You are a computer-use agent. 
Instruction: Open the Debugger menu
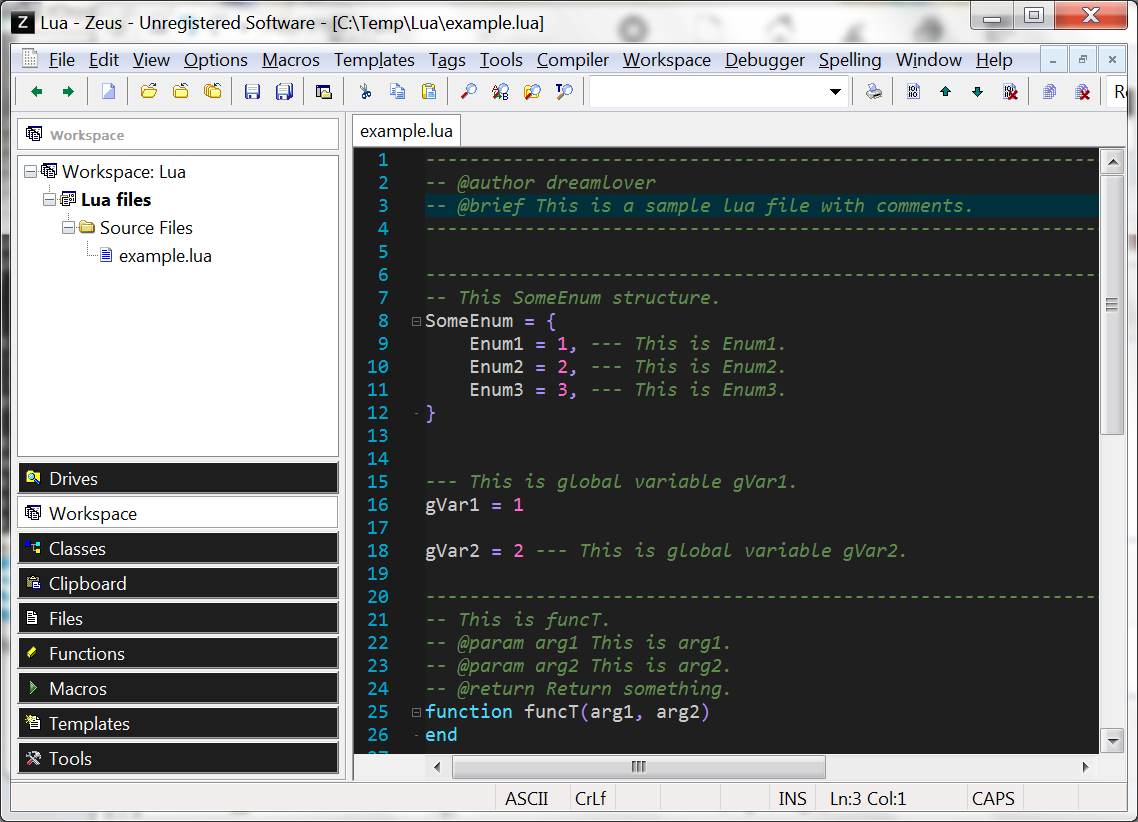pyautogui.click(x=765, y=59)
